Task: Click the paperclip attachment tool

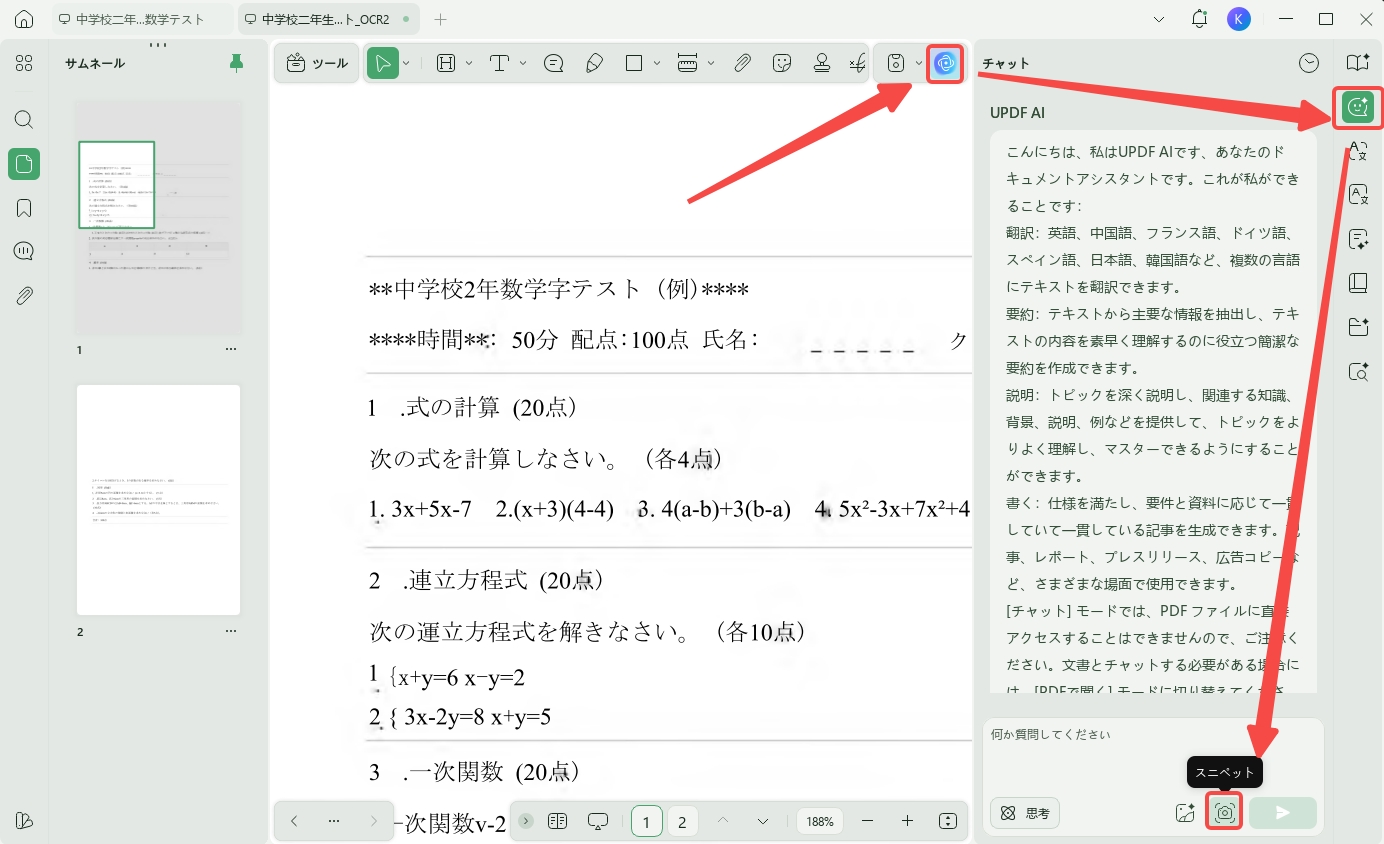Action: coord(742,63)
